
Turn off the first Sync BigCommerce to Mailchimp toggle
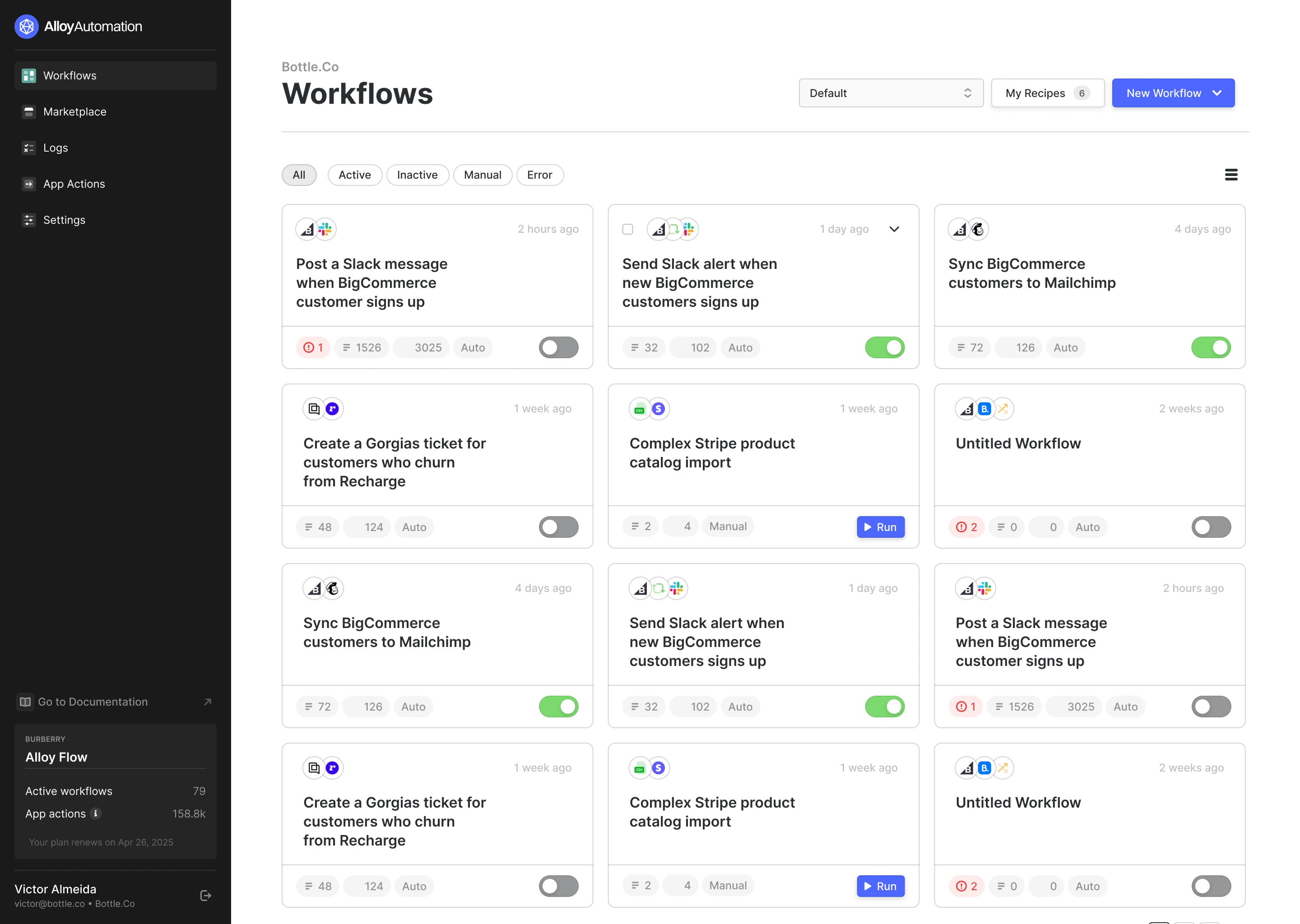(x=1211, y=348)
